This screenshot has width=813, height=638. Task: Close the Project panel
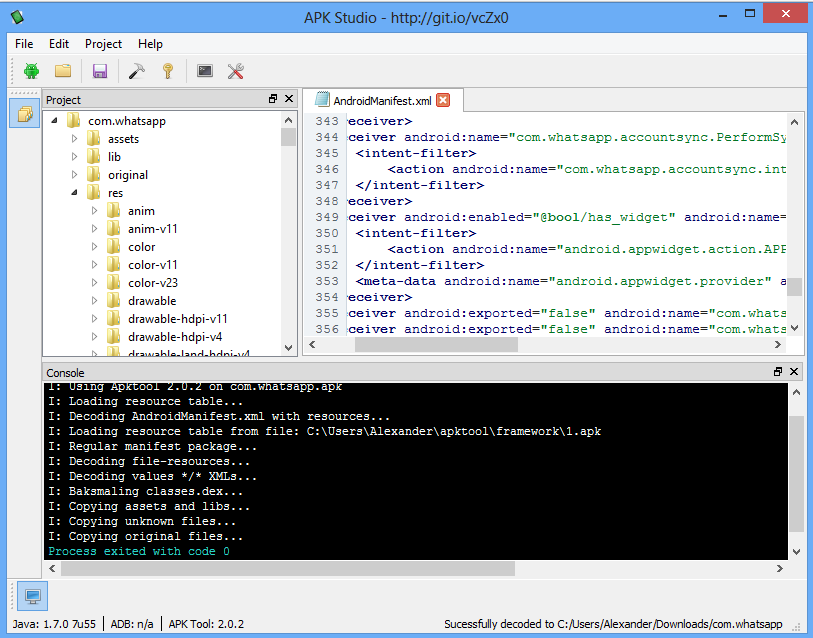coord(289,99)
